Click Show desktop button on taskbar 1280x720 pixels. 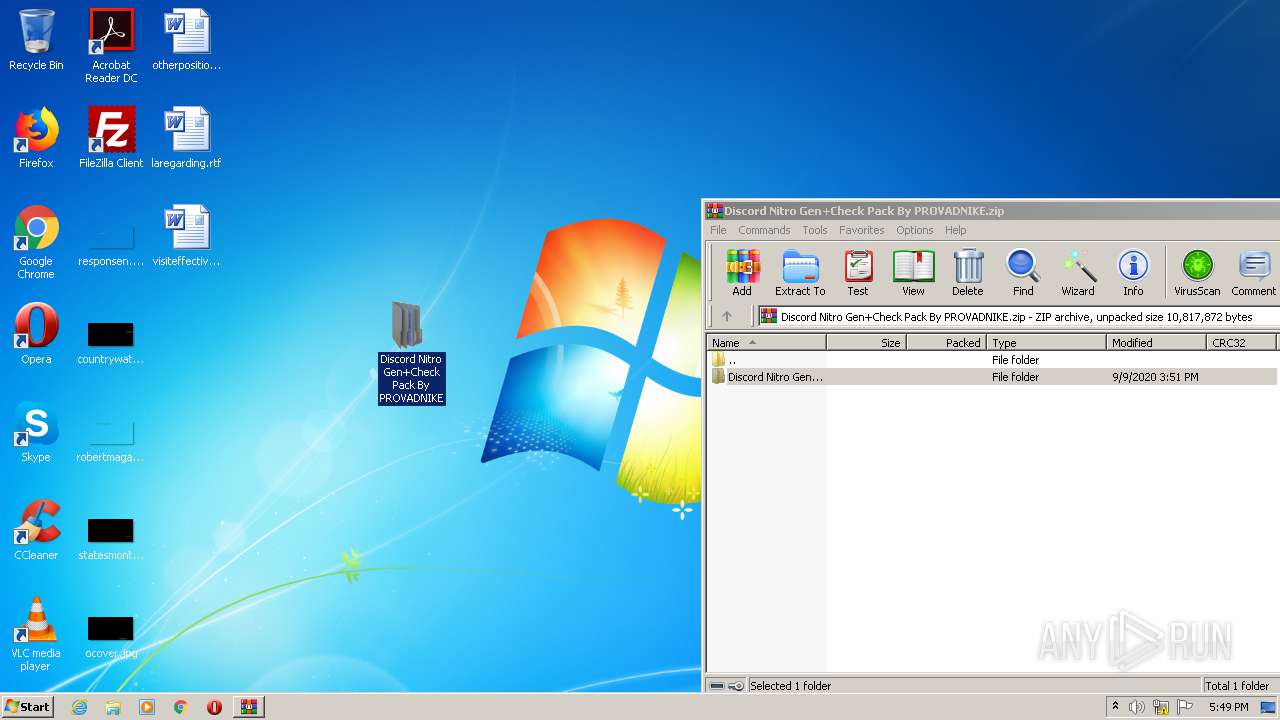tap(1268, 707)
